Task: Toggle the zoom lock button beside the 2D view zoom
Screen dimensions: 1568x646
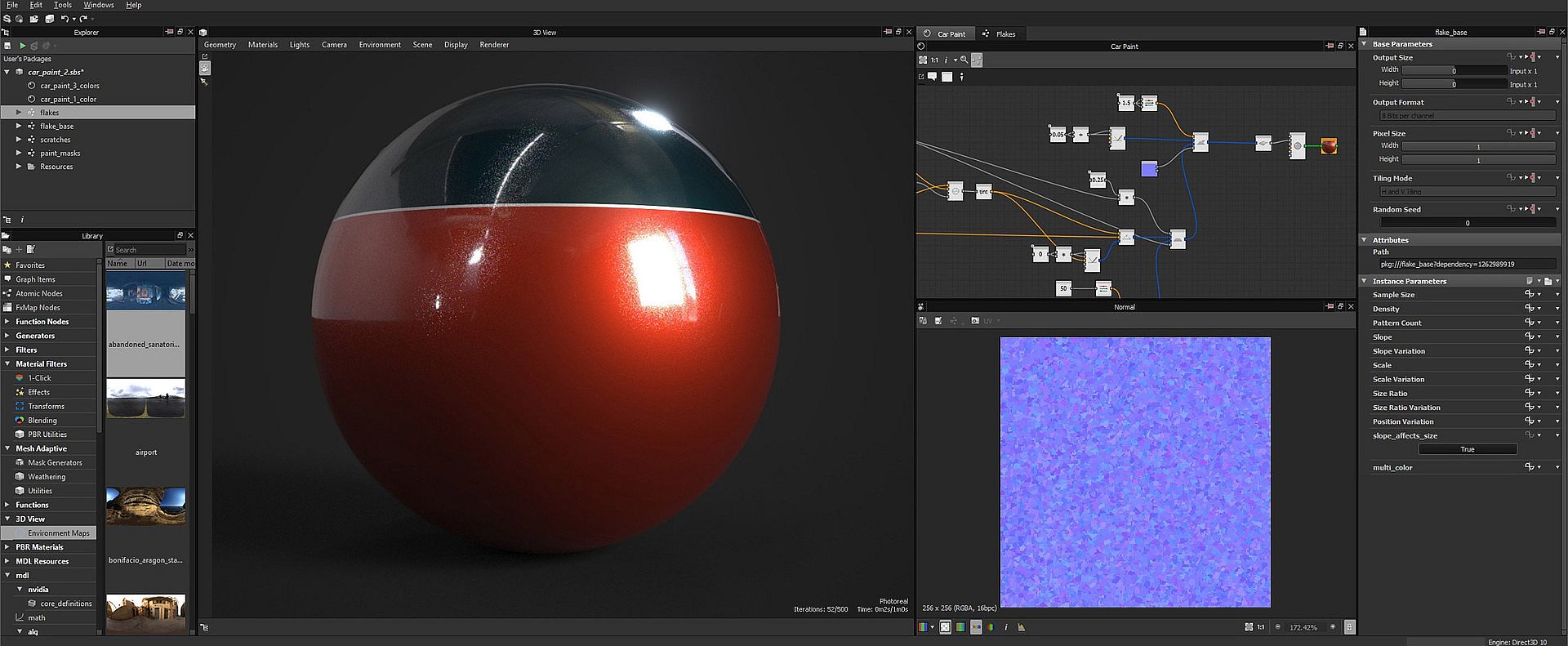Action: [x=1349, y=627]
